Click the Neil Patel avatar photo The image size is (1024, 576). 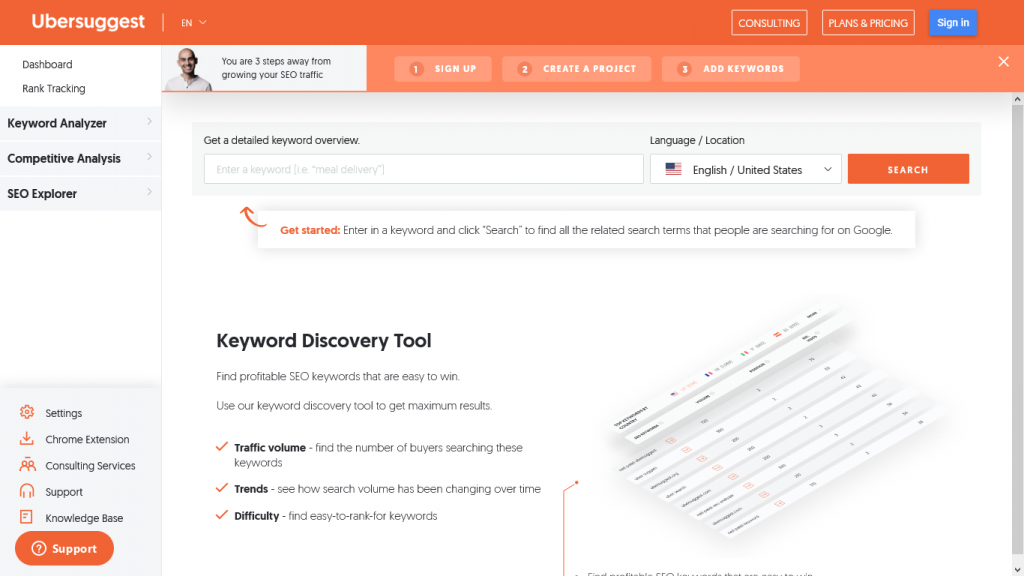(188, 69)
